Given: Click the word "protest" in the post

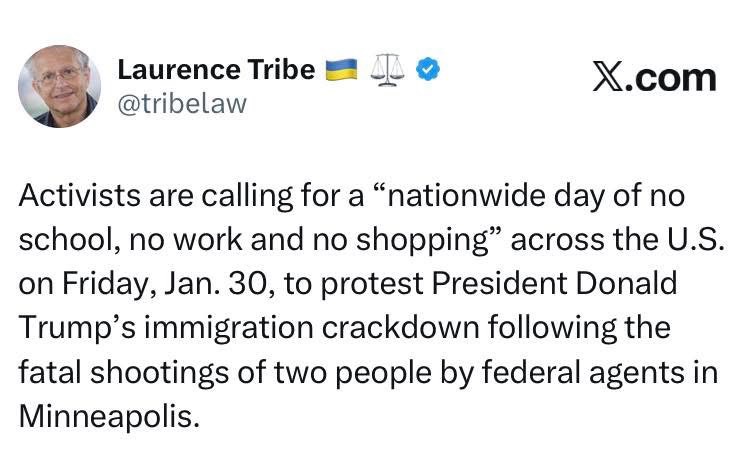Looking at the screenshot, I should coord(375,284).
